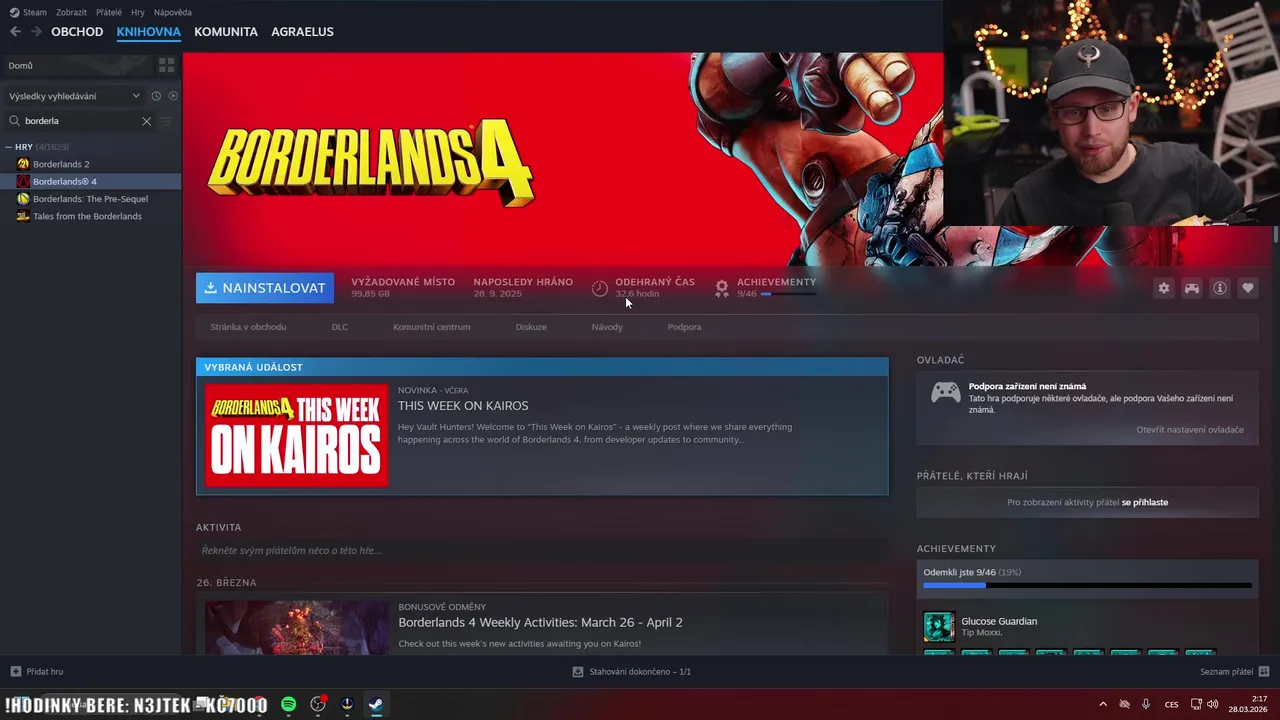Open the Návody link
Image resolution: width=1280 pixels, height=720 pixels.
[607, 327]
